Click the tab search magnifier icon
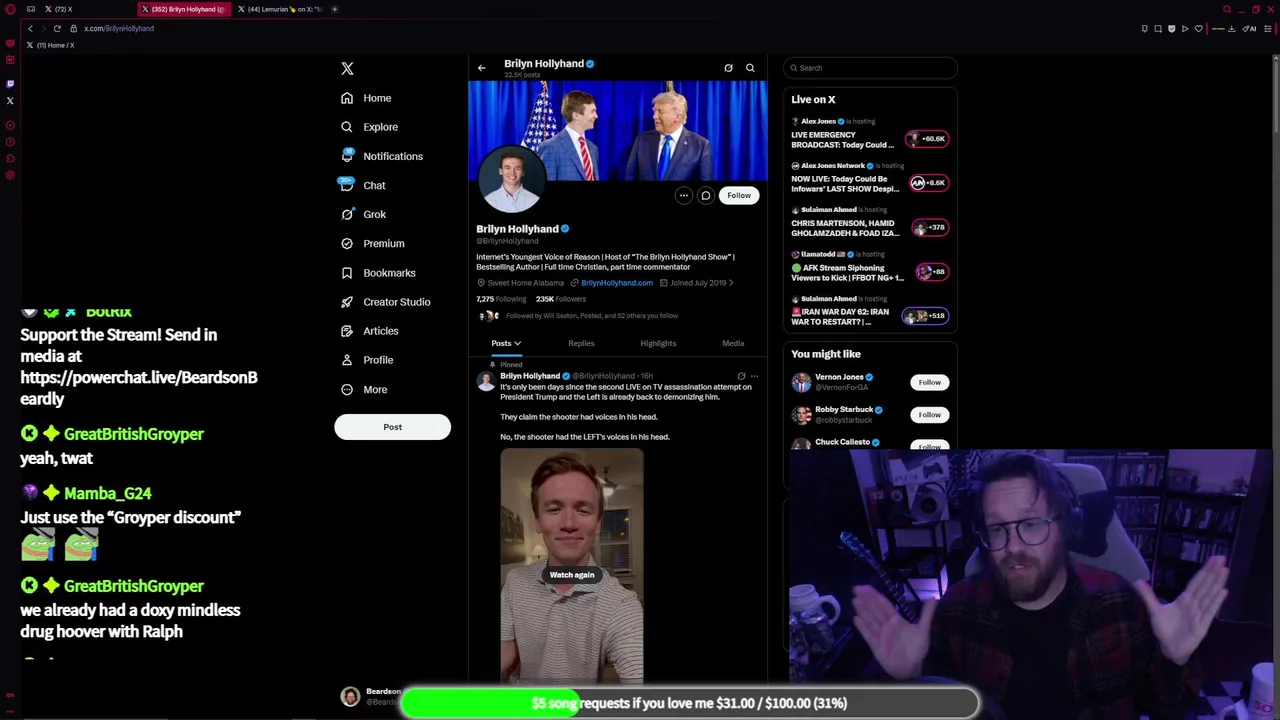Viewport: 1280px width, 720px height. click(1227, 9)
